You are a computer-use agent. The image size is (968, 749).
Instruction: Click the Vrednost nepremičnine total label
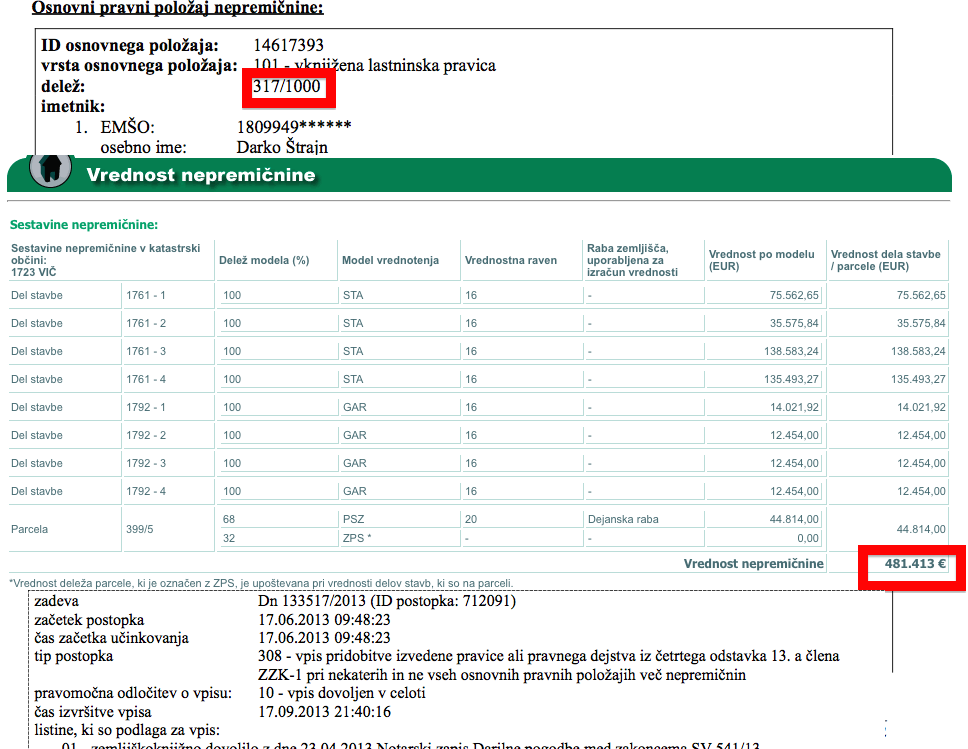[x=753, y=563]
